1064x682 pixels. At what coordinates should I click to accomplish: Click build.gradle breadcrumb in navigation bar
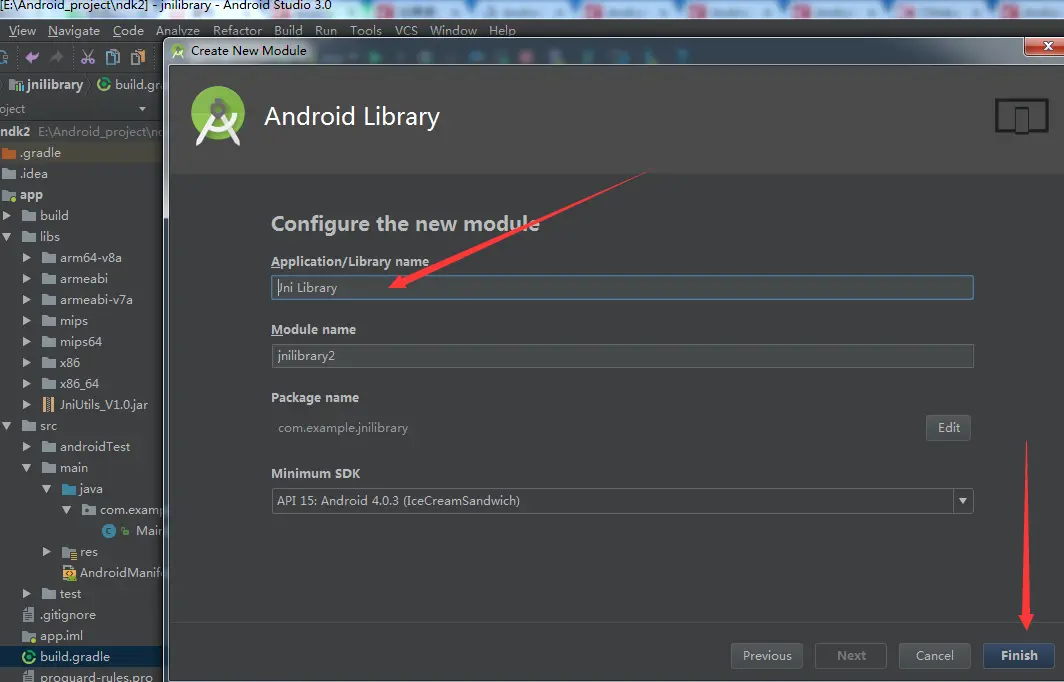[129, 84]
